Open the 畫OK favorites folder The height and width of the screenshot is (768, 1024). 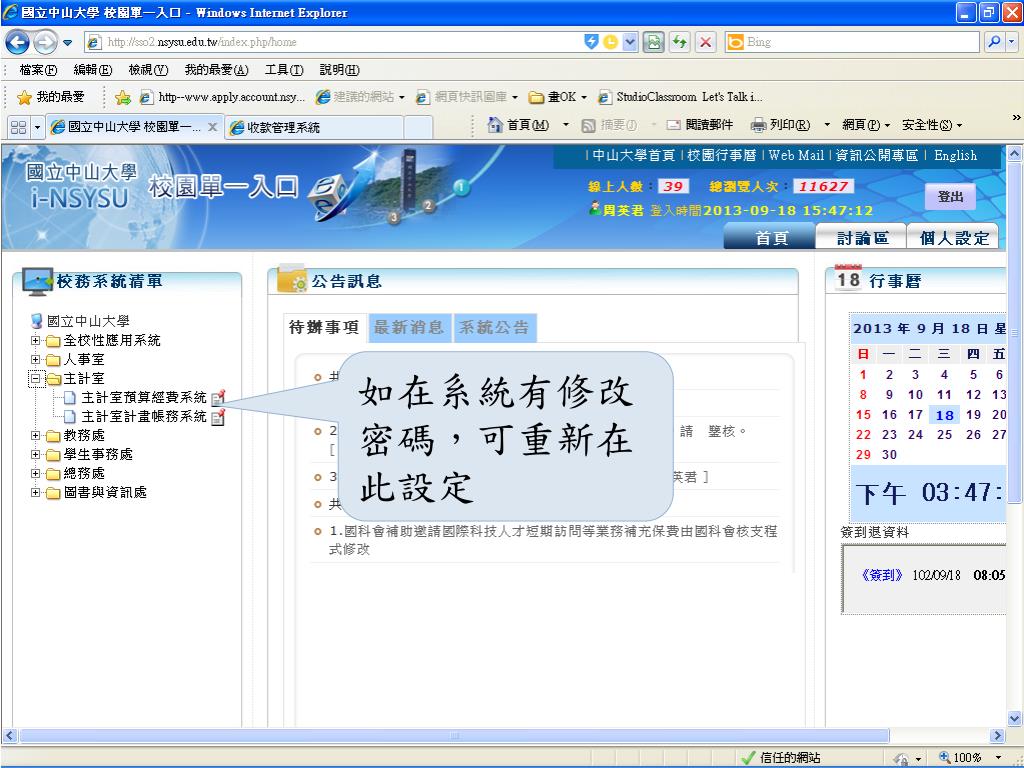[557, 97]
